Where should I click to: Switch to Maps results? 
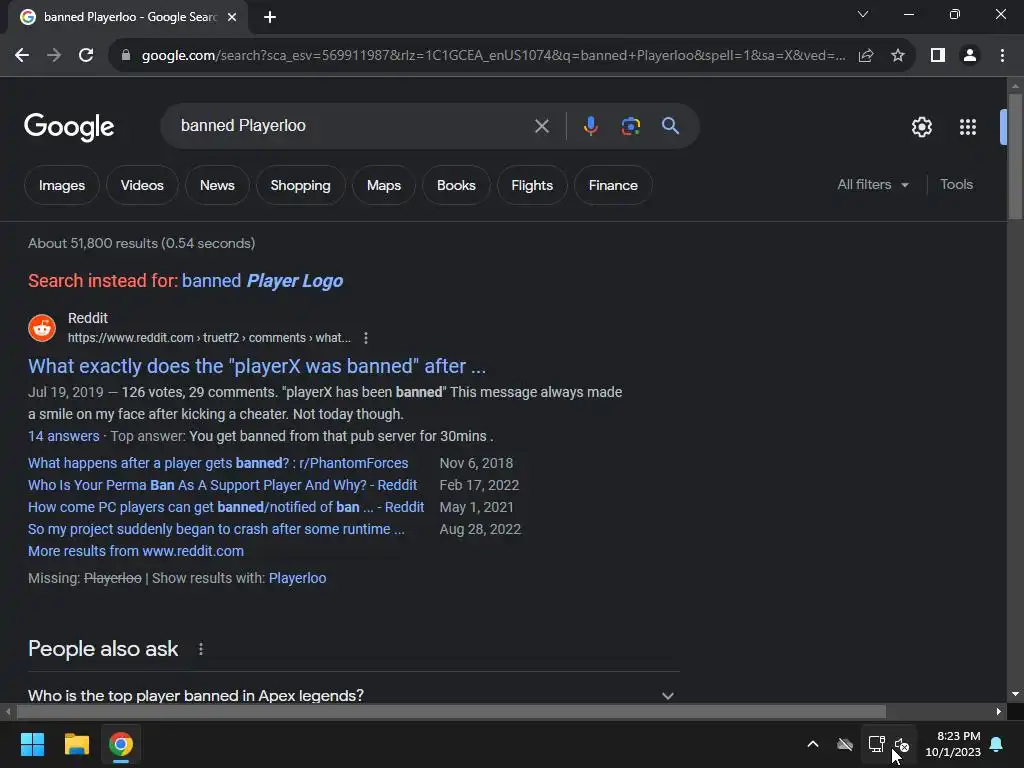click(384, 185)
